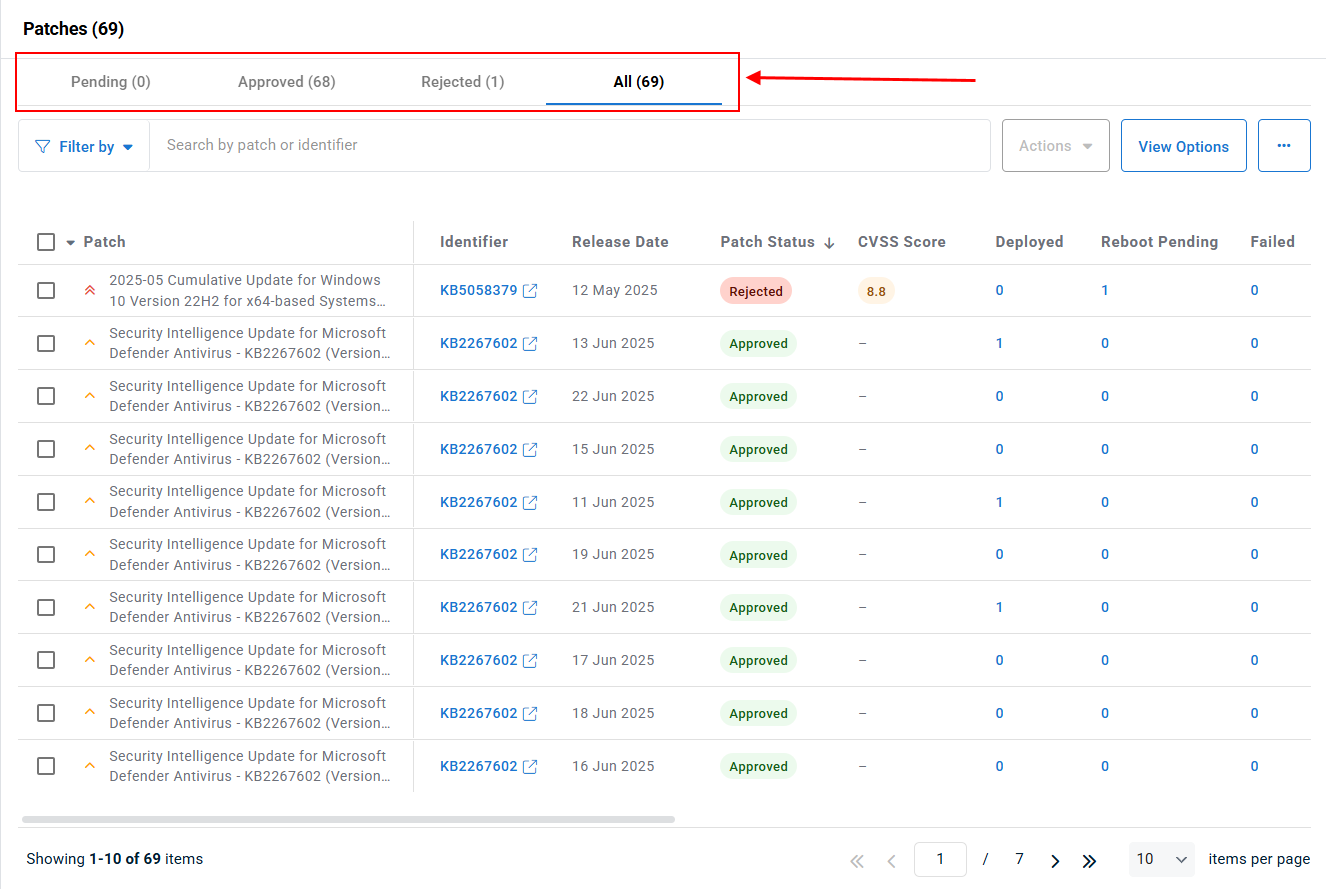Click red critical severity icon of Cumulative Update row
1326x889 pixels.
coord(90,290)
